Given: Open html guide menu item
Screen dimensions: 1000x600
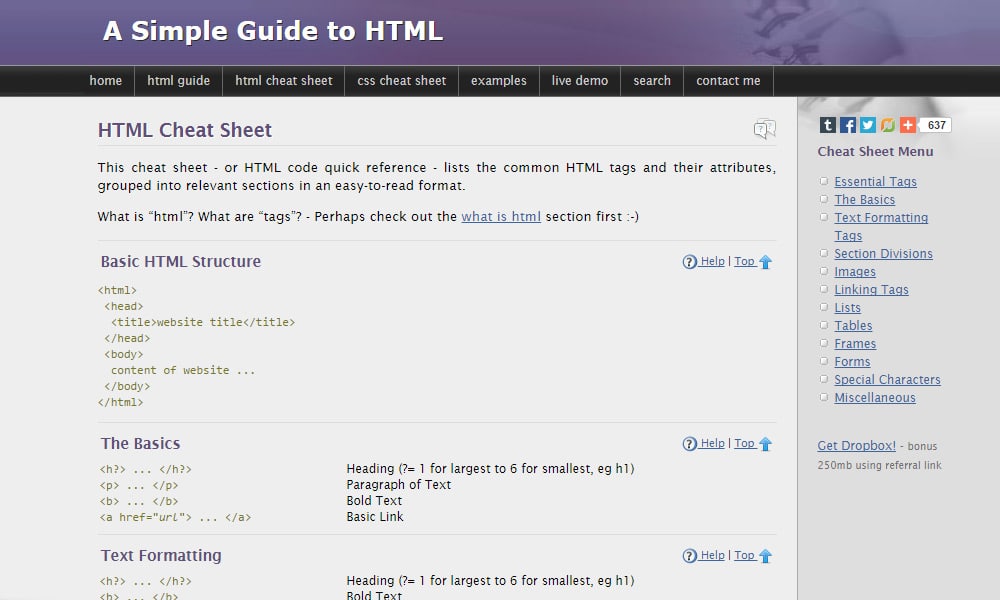Looking at the screenshot, I should [179, 81].
